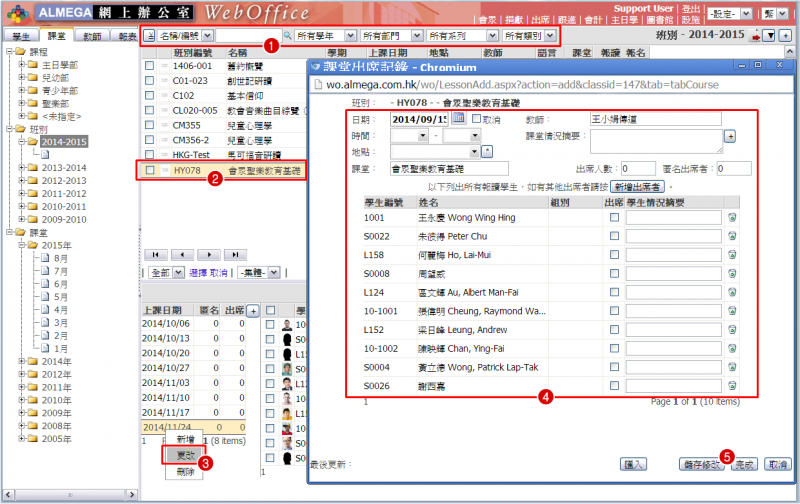This screenshot has width=800, height=504.
Task: Click the remove icon in row S0004 Wong, Patrick
Action: [732, 367]
